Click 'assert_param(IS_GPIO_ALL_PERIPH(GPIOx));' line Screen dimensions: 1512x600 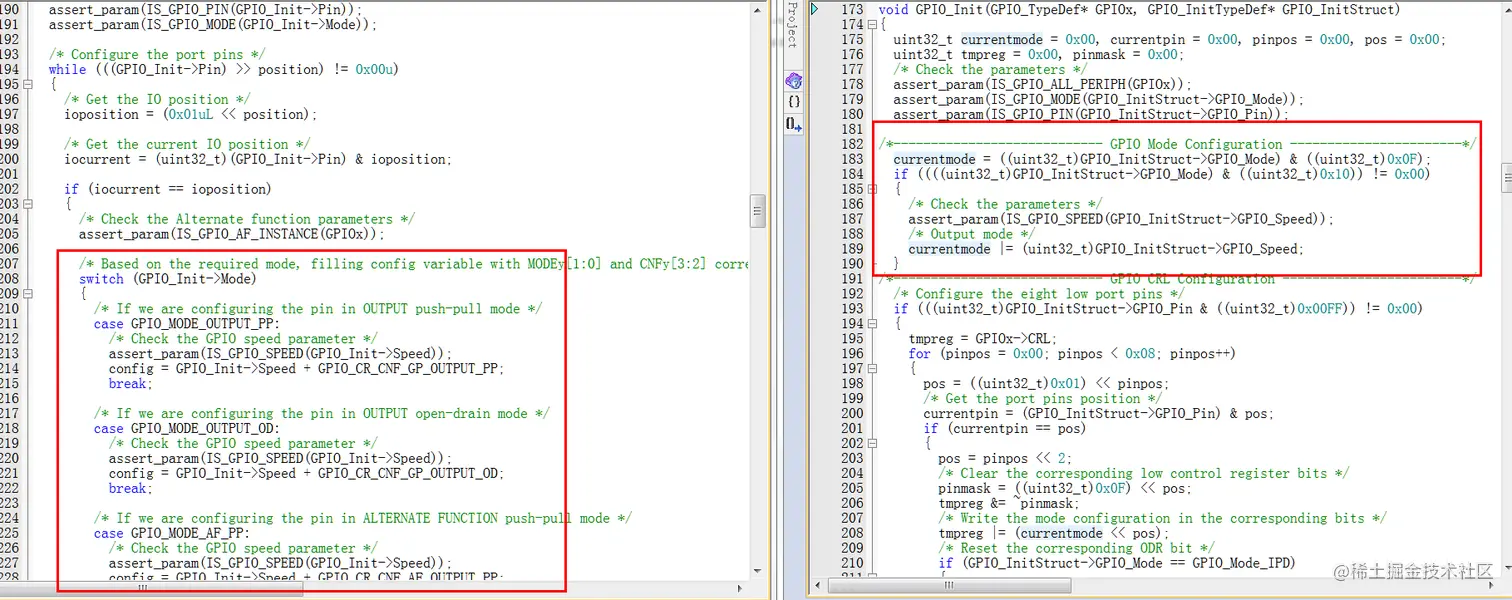click(x=1043, y=84)
